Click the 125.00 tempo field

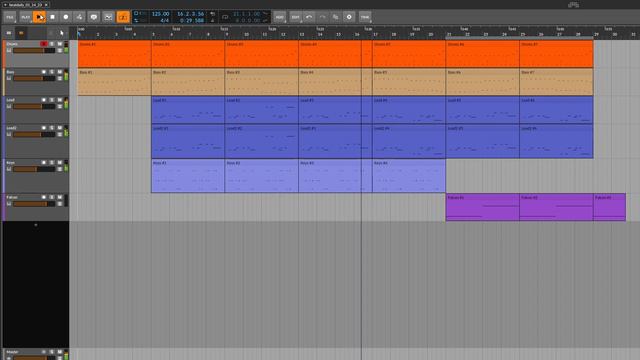(x=160, y=14)
